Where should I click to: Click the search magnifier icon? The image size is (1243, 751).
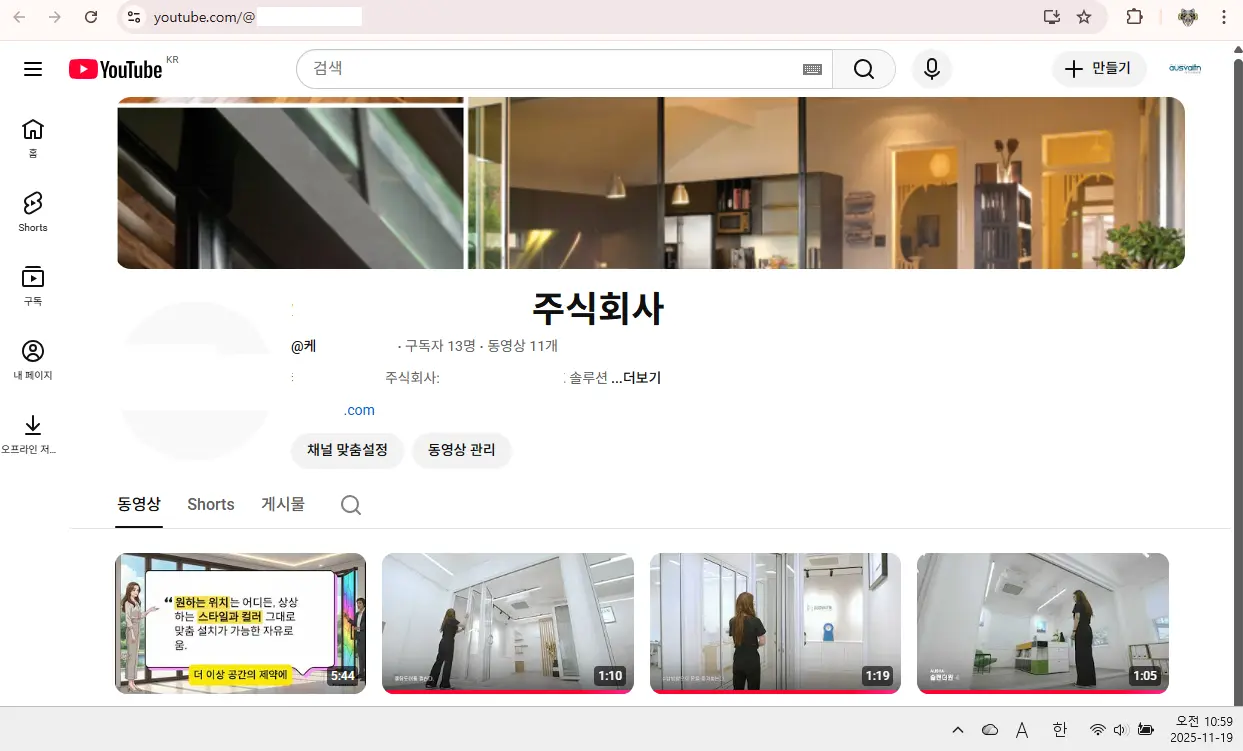pyautogui.click(x=863, y=68)
